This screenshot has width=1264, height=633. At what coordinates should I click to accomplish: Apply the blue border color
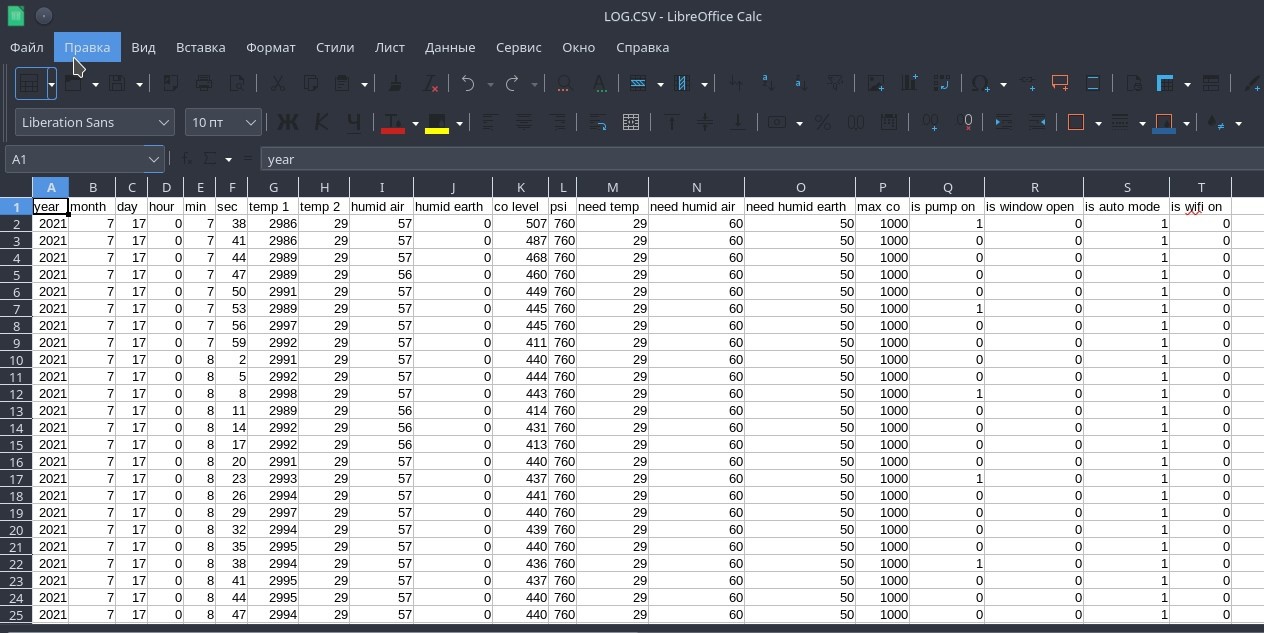(x=1164, y=123)
